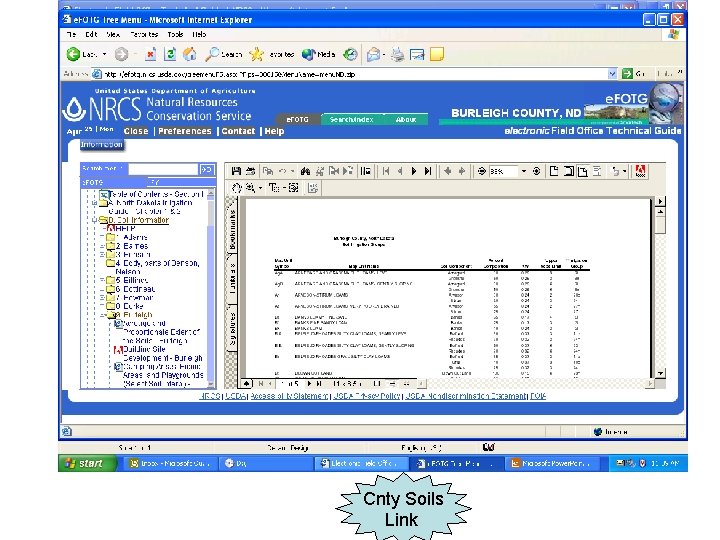Viewport: 720px width, 540px height.
Task: Open the PDF zoom percentage dropdown
Action: [x=523, y=171]
